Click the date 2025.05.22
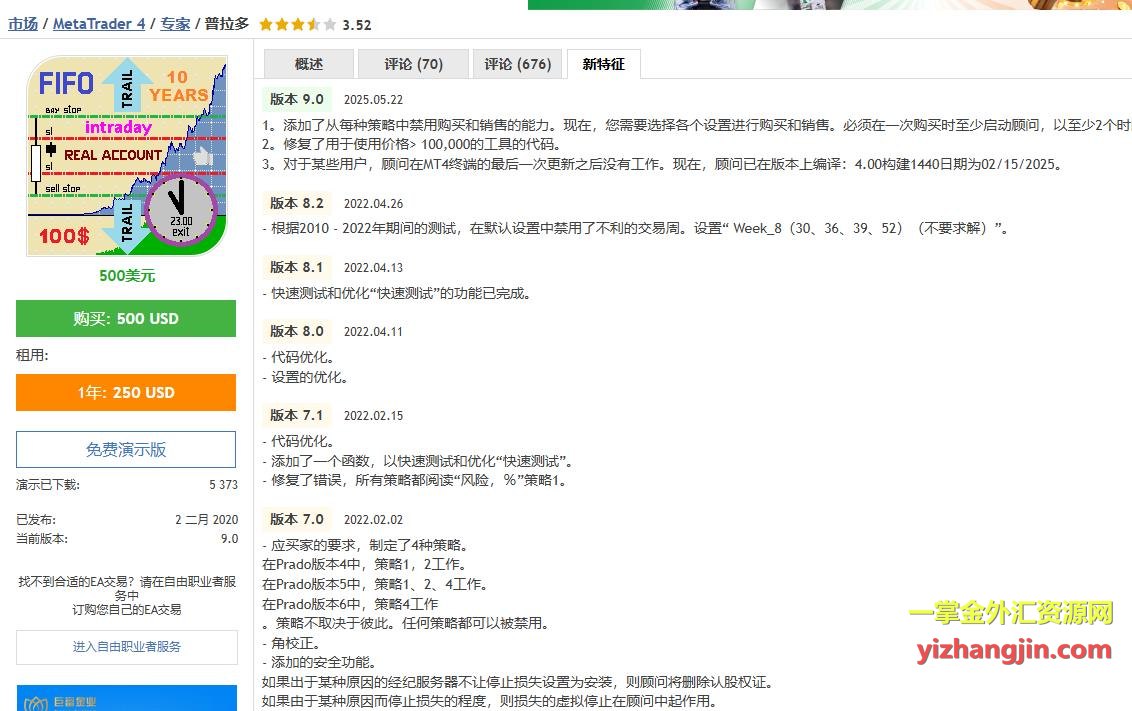Viewport: 1132px width, 711px height. pos(373,100)
